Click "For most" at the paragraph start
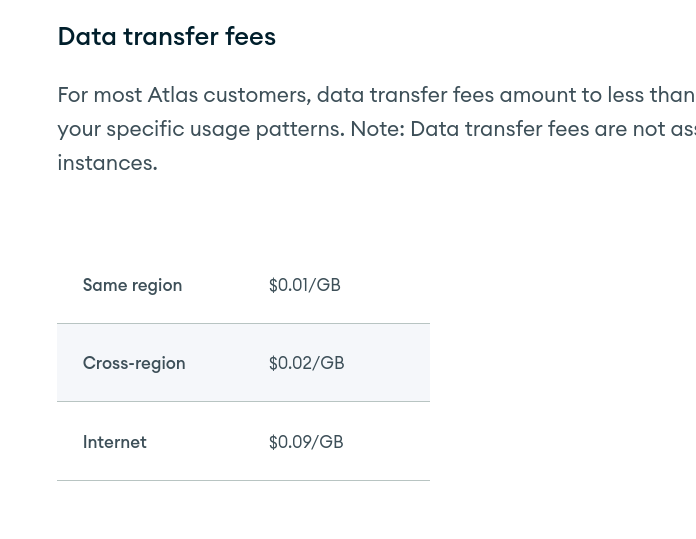This screenshot has width=696, height=539. [x=99, y=95]
